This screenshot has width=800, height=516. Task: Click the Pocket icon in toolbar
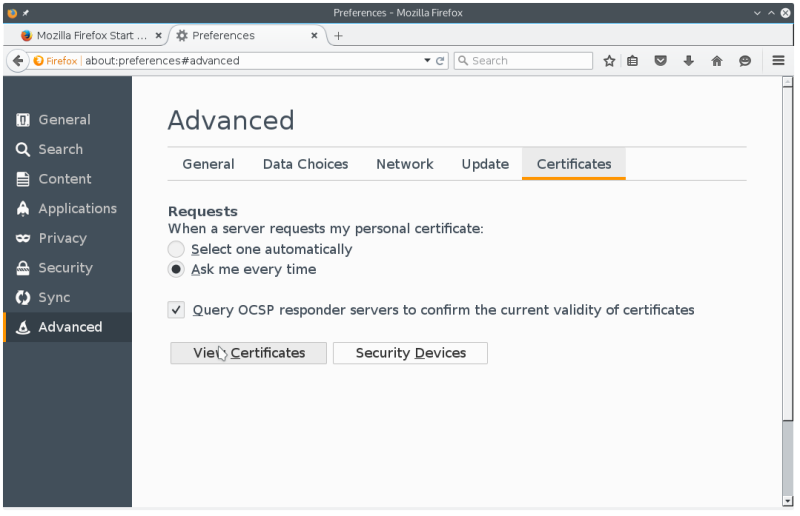click(x=661, y=61)
